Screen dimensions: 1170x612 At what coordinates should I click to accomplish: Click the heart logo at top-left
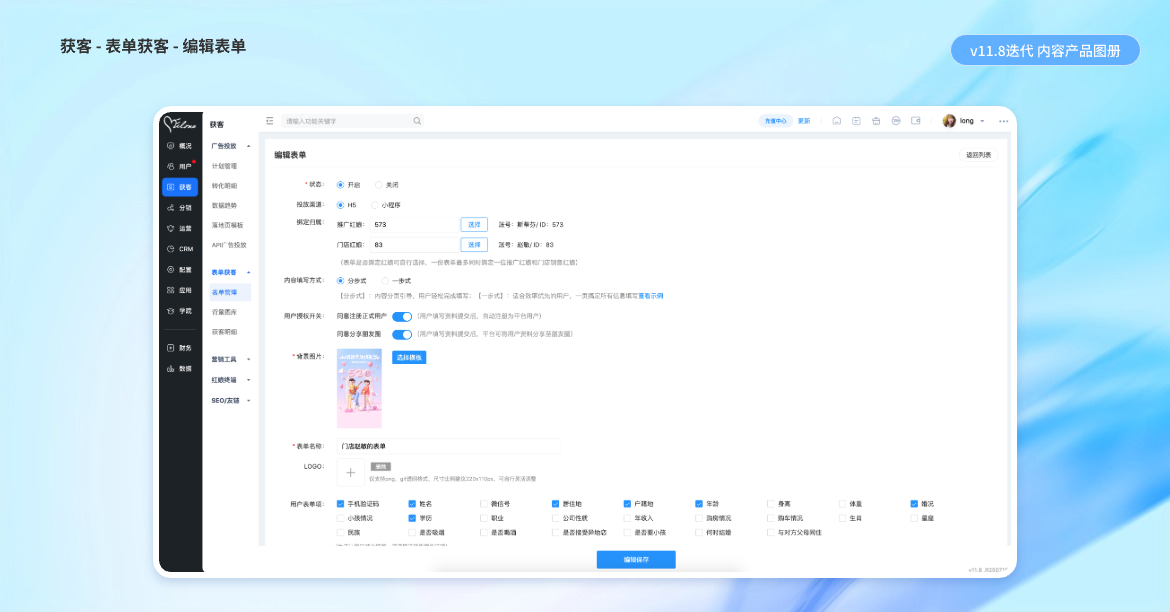coord(180,123)
